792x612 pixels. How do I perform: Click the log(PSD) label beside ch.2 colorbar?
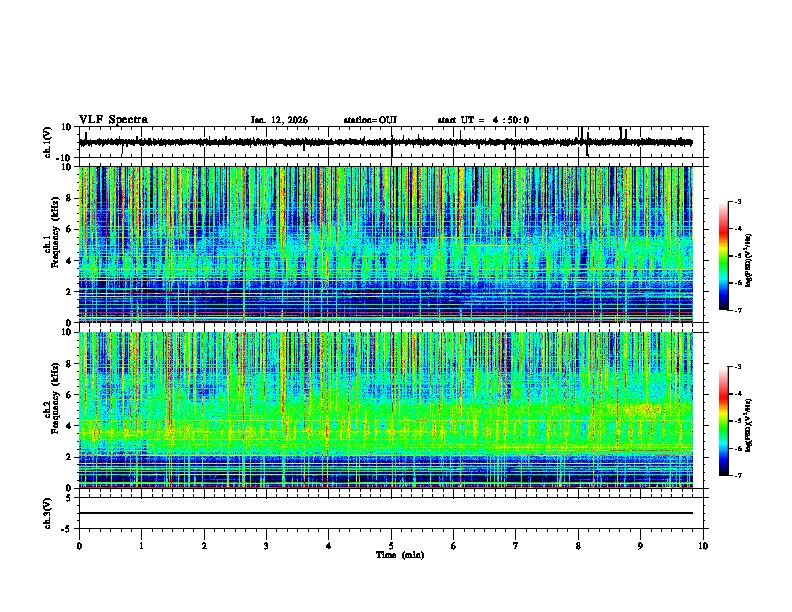point(749,426)
